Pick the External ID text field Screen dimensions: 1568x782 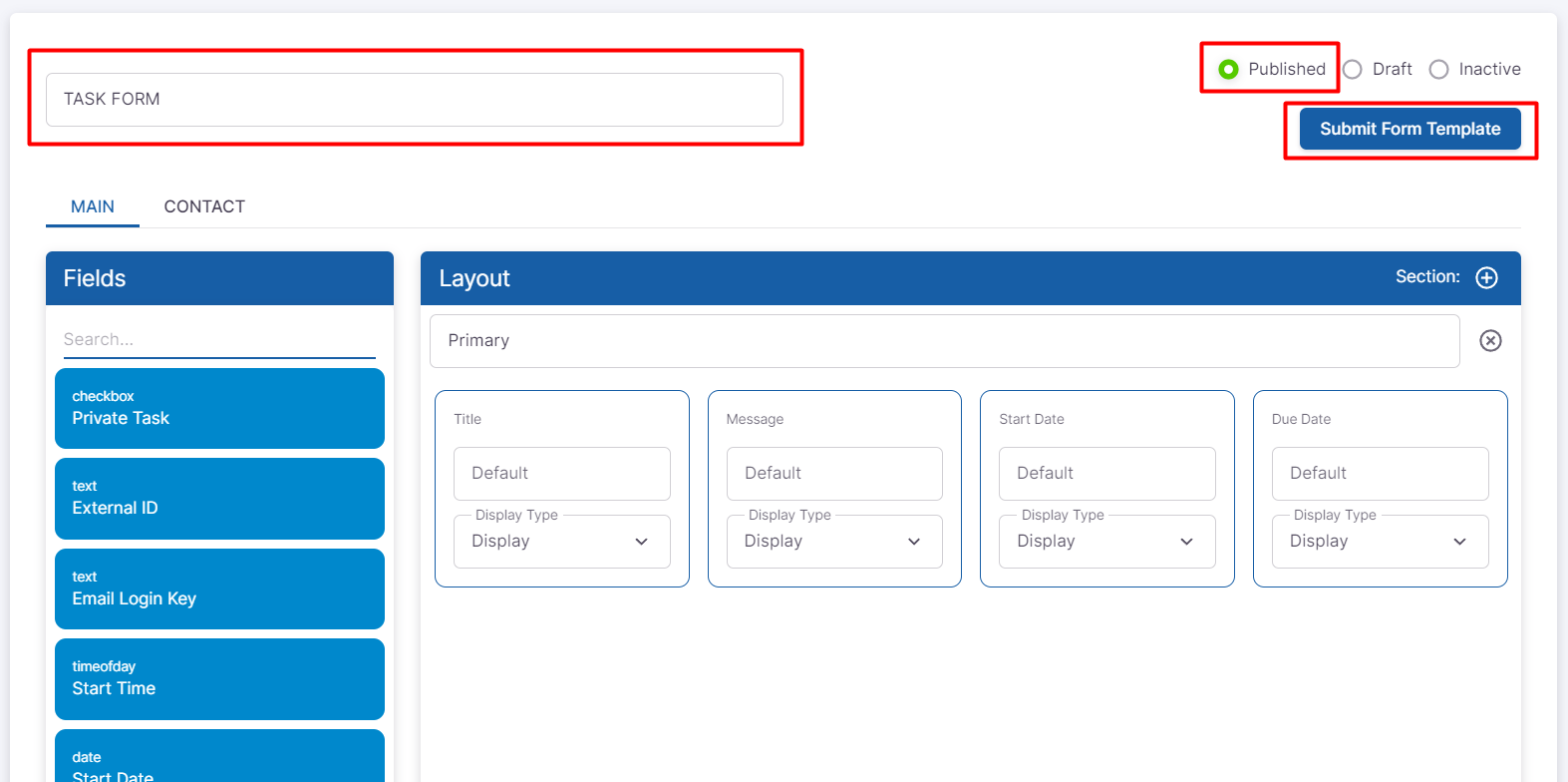pyautogui.click(x=219, y=499)
